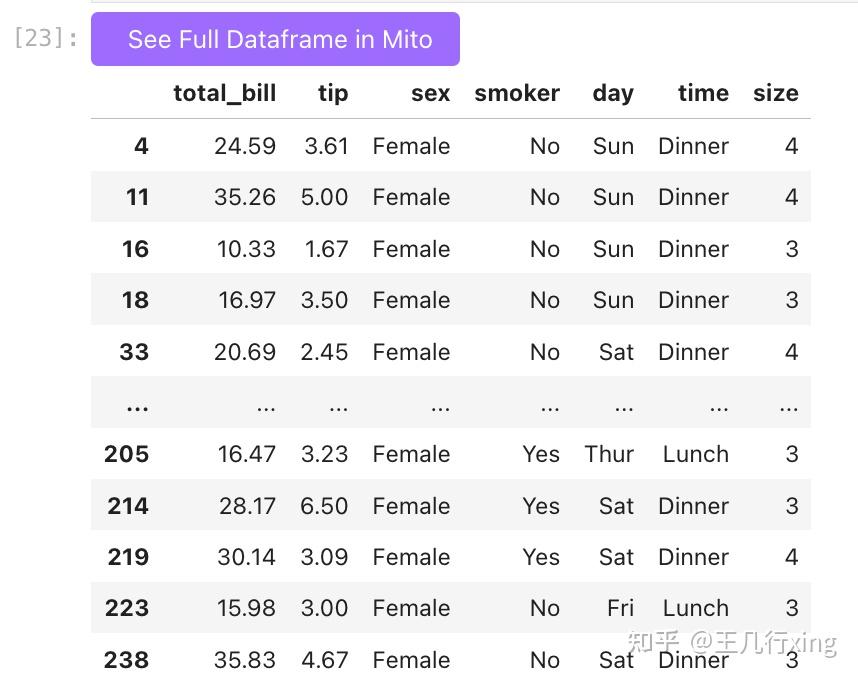Image resolution: width=858 pixels, height=680 pixels.
Task: Click the sex column header
Action: [x=431, y=93]
